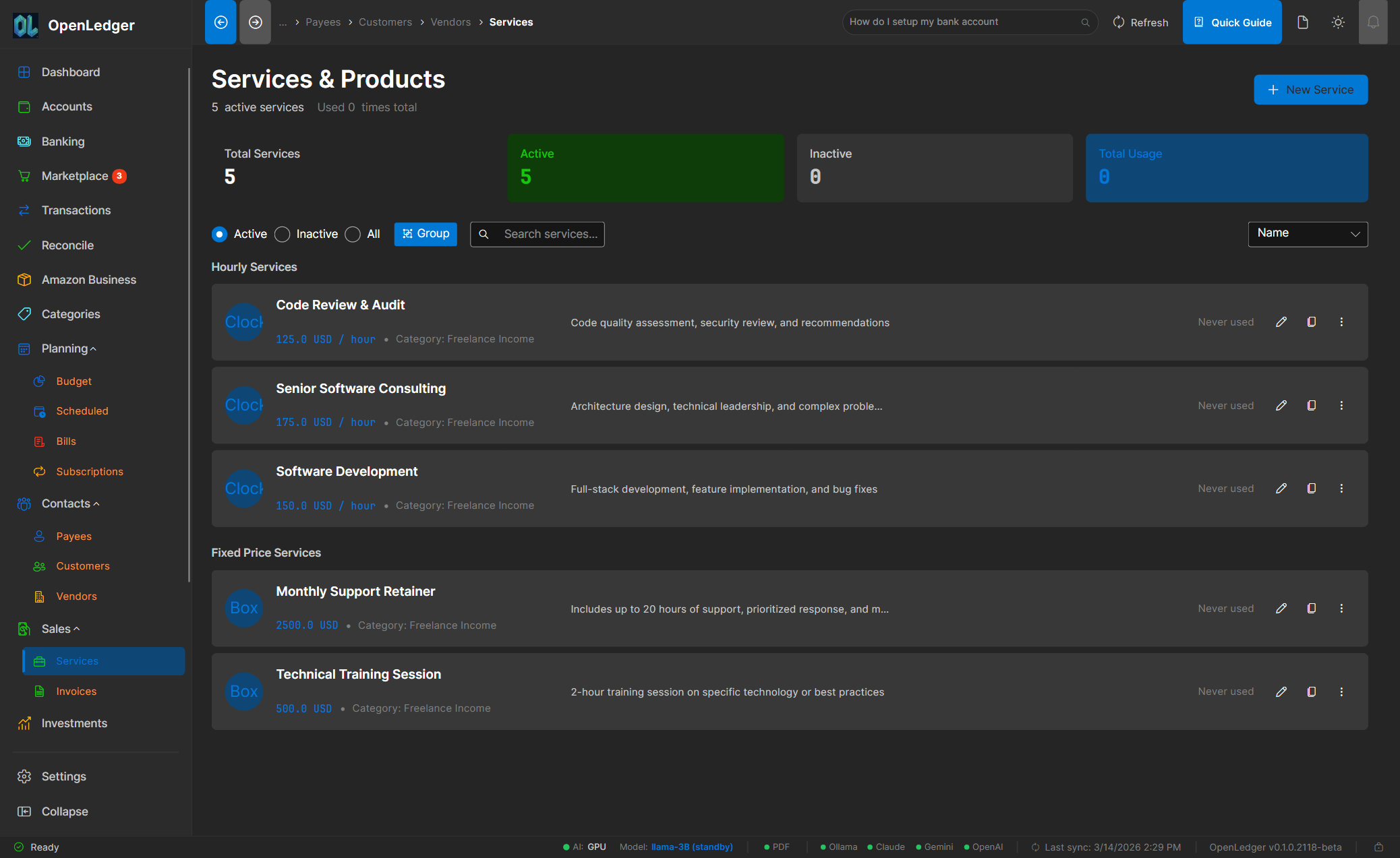Image resolution: width=1400 pixels, height=858 pixels.
Task: Click the New Service button
Action: (1310, 90)
